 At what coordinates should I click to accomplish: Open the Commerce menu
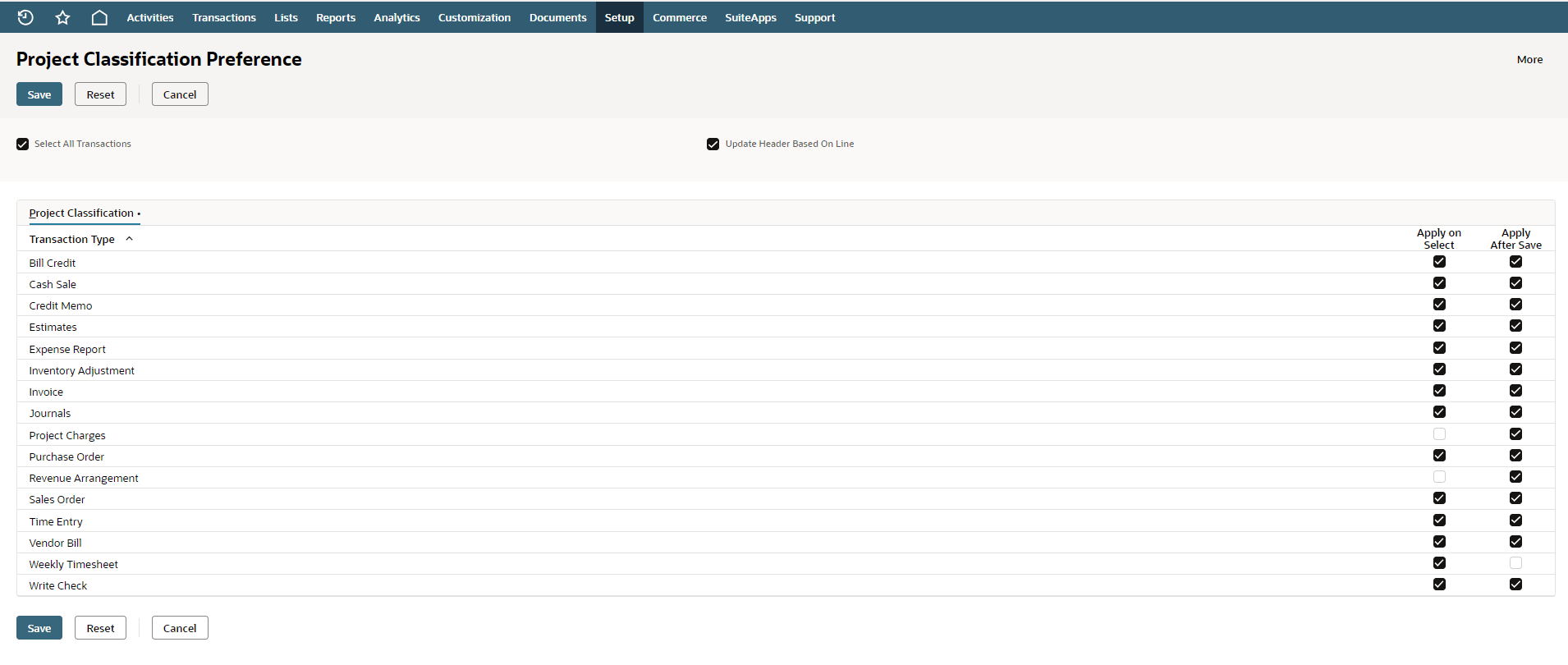click(x=680, y=17)
